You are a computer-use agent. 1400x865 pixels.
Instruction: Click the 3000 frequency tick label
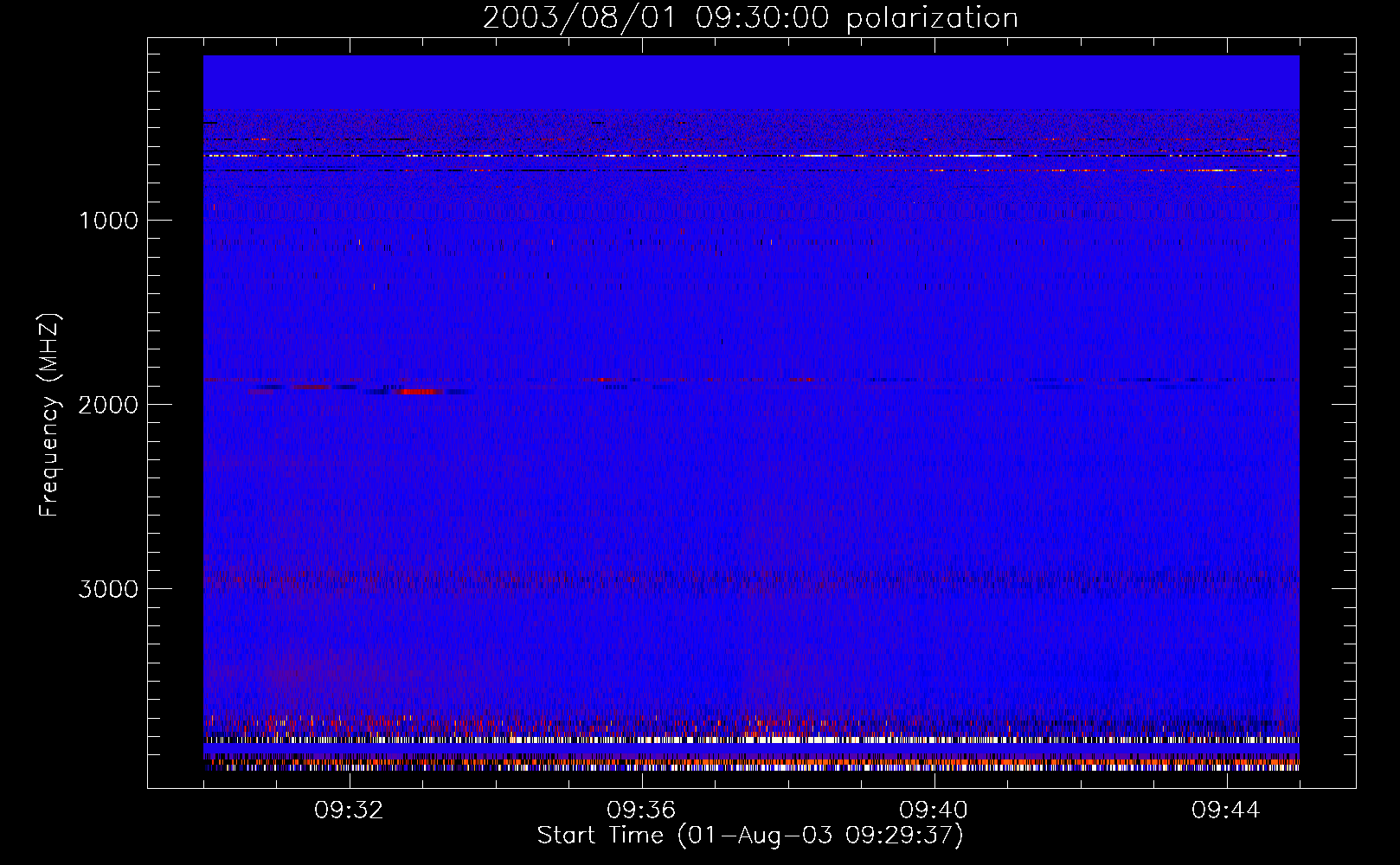click(x=108, y=589)
